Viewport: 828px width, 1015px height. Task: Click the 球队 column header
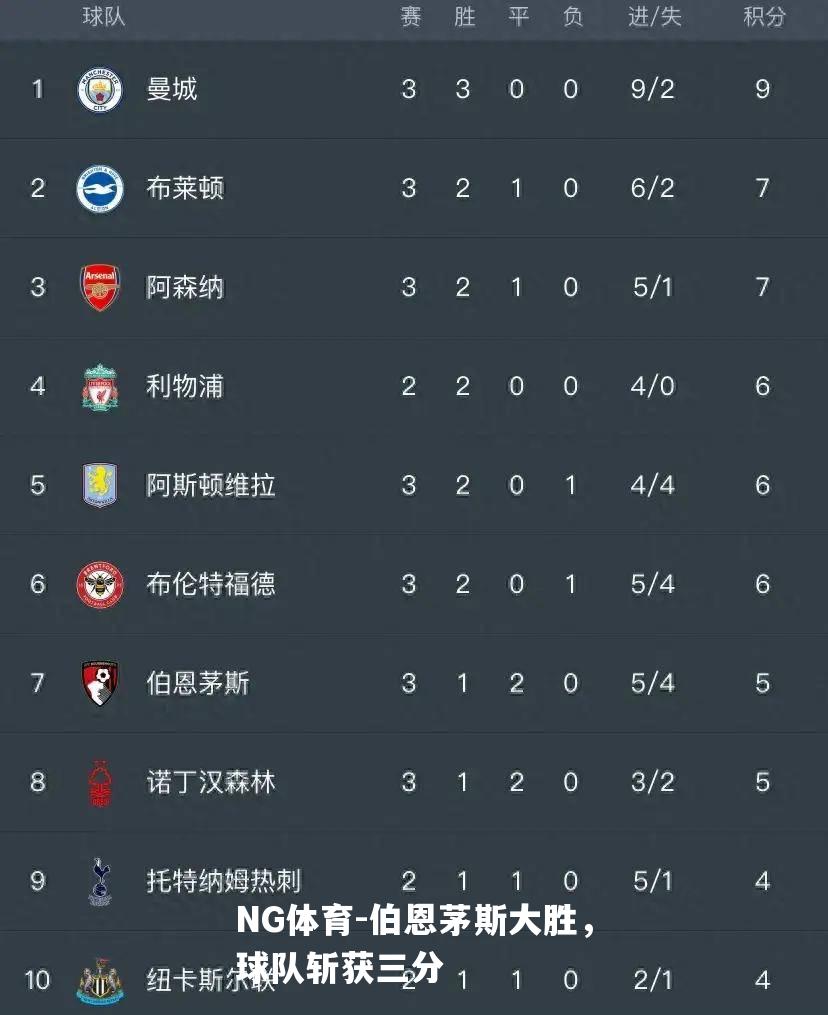pyautogui.click(x=104, y=17)
